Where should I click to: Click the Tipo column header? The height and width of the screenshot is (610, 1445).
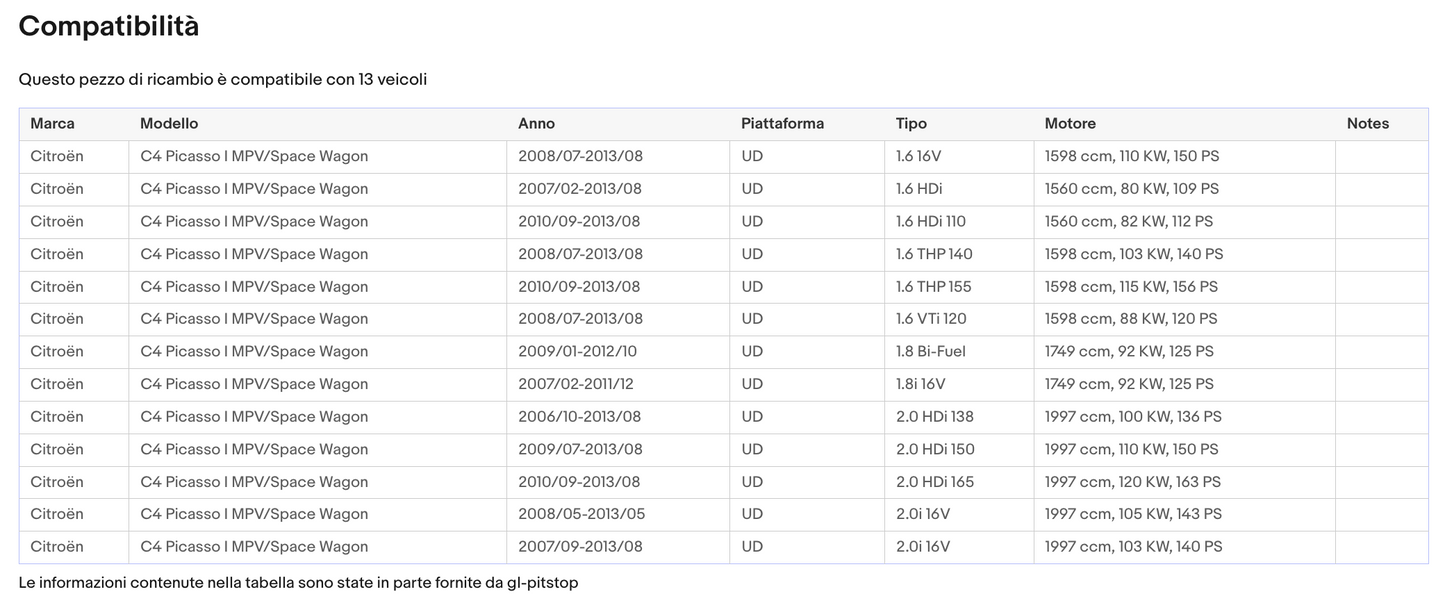tap(911, 124)
